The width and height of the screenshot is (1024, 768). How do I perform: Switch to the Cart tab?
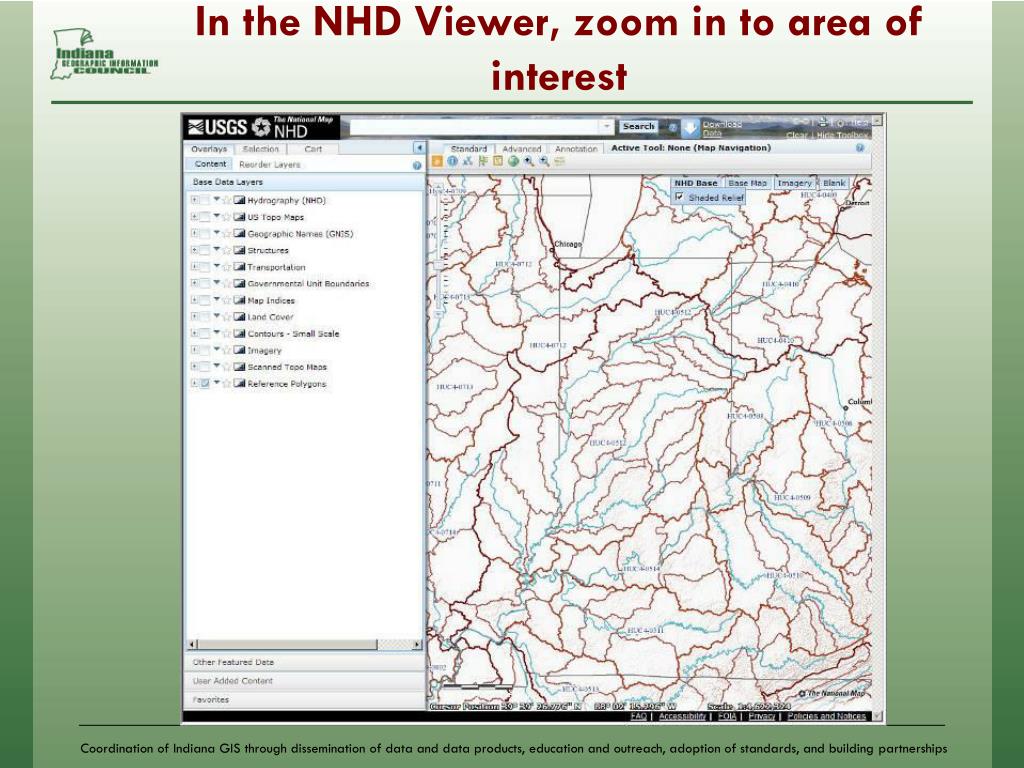313,149
